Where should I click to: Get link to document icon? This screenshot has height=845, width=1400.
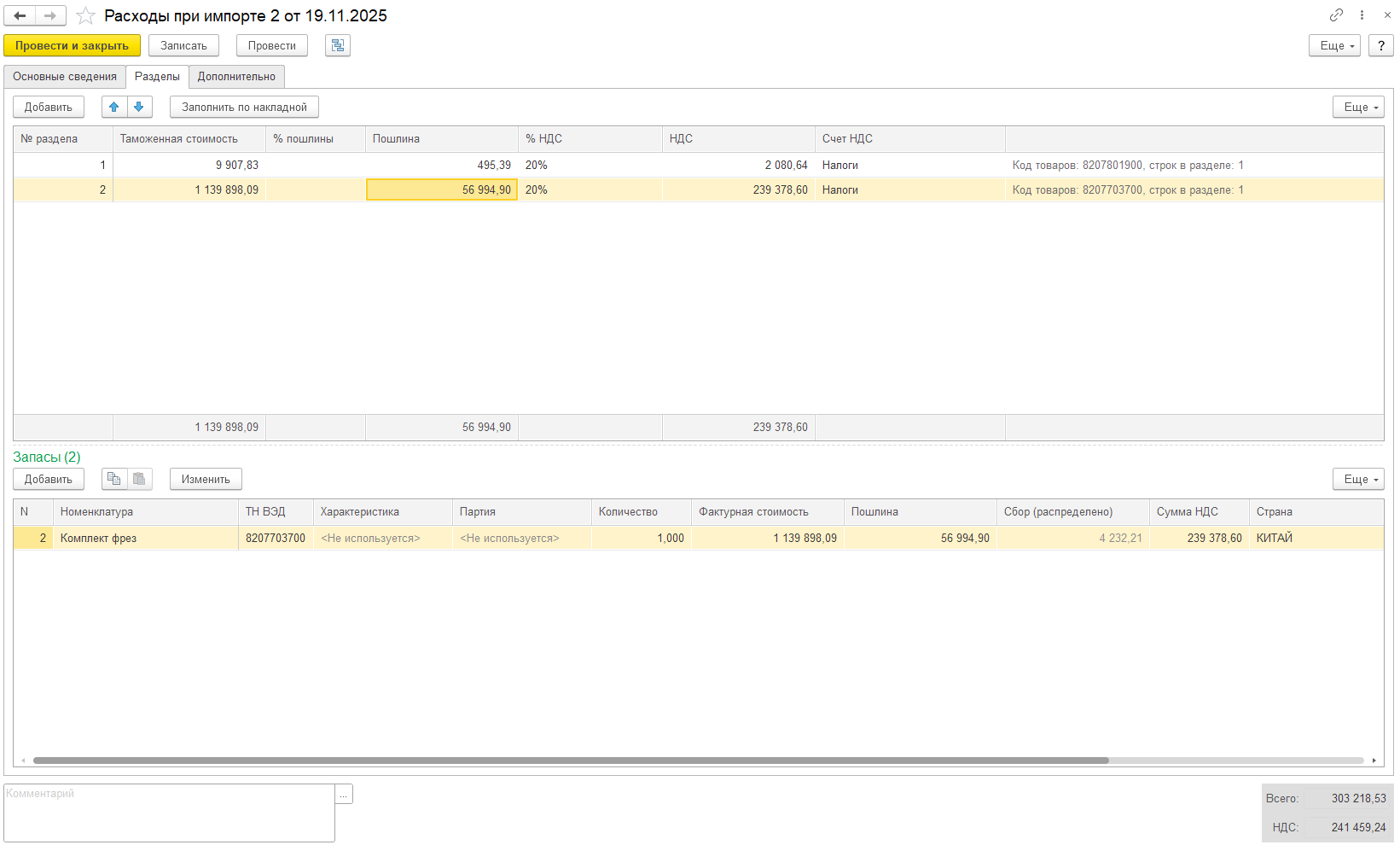(x=1336, y=15)
